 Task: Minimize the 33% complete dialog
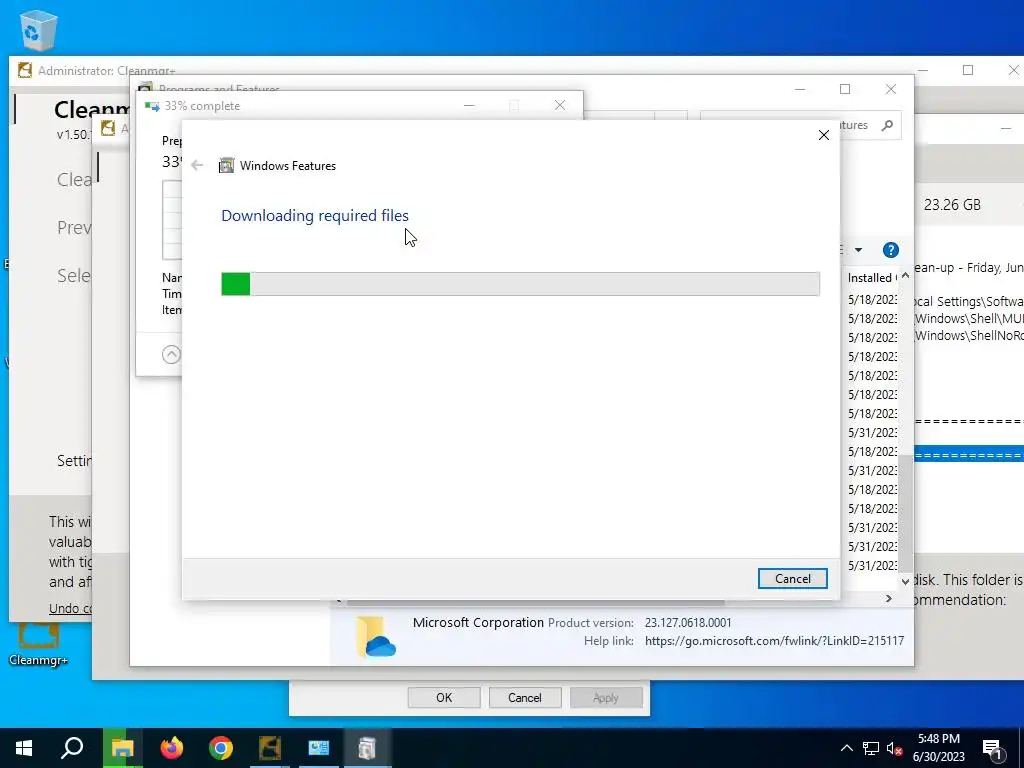469,105
